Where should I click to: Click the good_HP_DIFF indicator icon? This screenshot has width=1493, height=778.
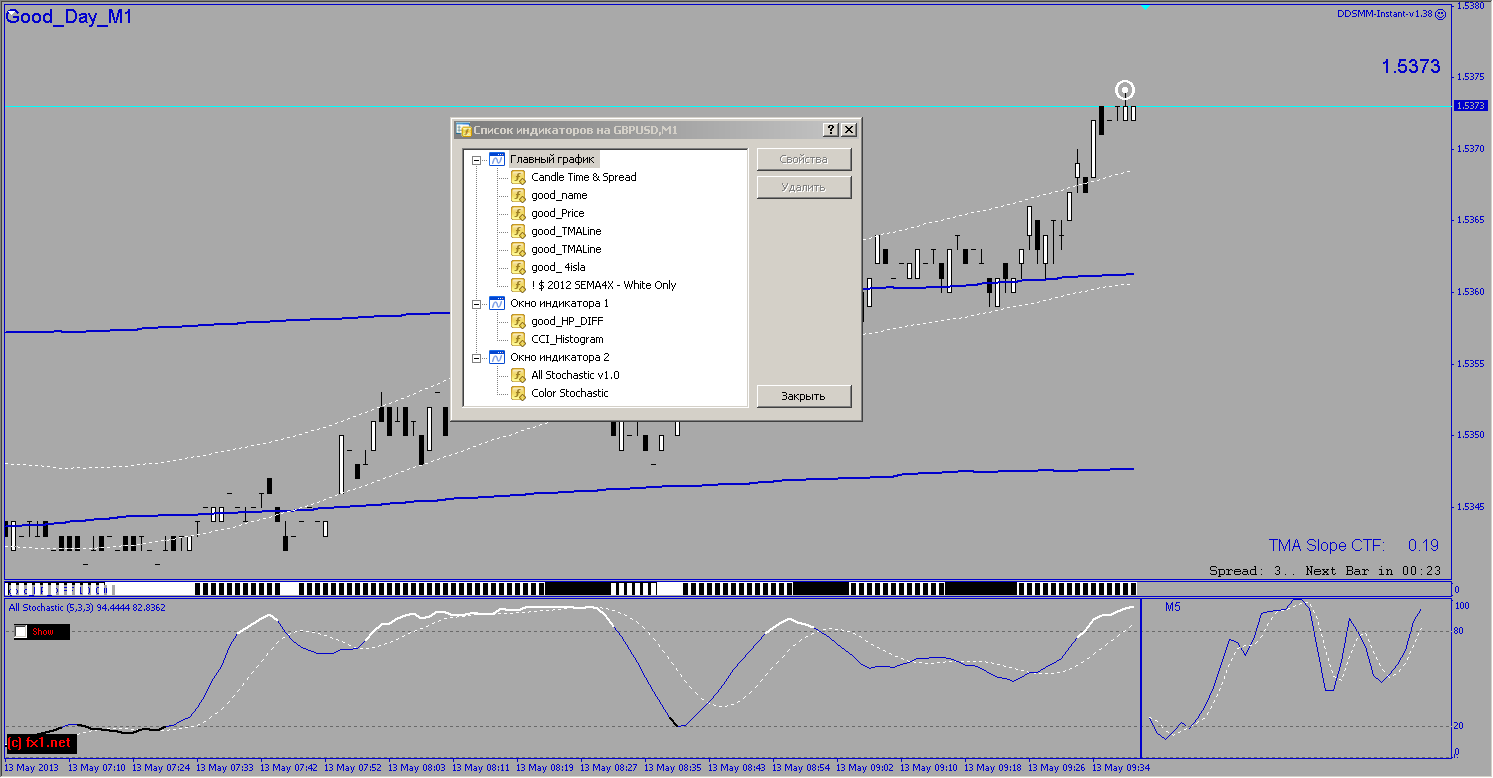518,321
